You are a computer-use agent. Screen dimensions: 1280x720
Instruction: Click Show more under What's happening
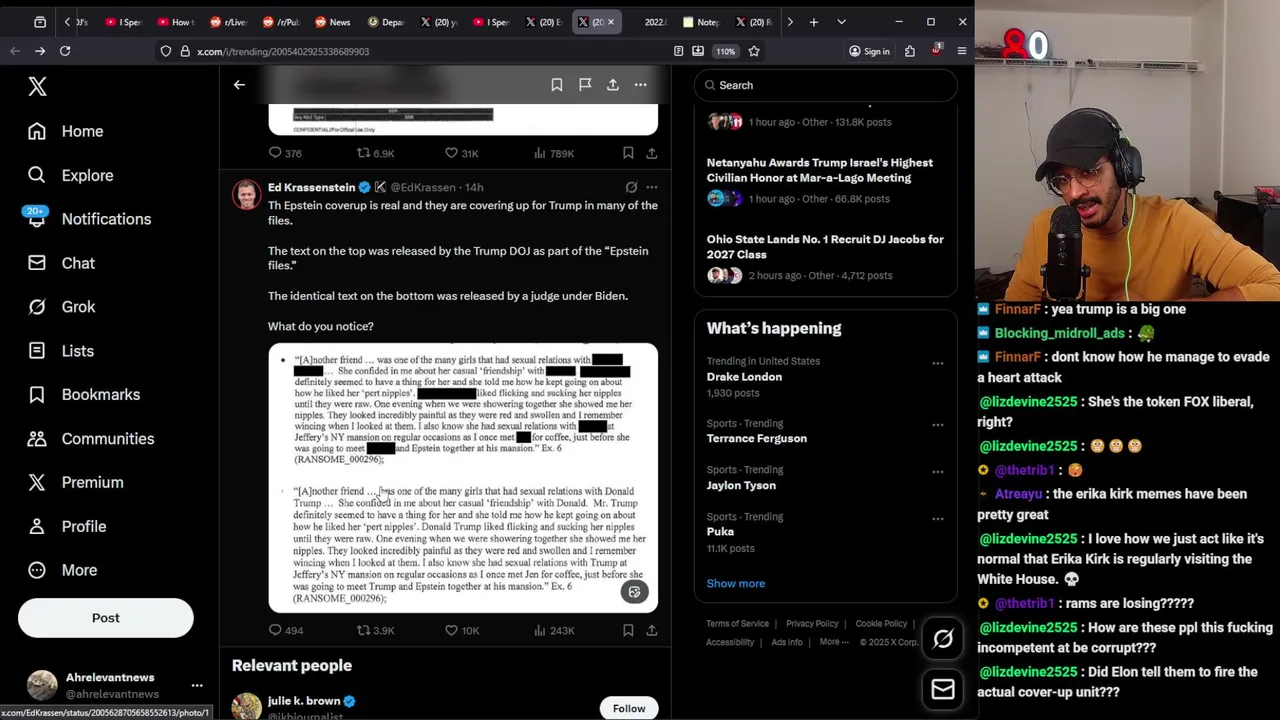pos(735,583)
